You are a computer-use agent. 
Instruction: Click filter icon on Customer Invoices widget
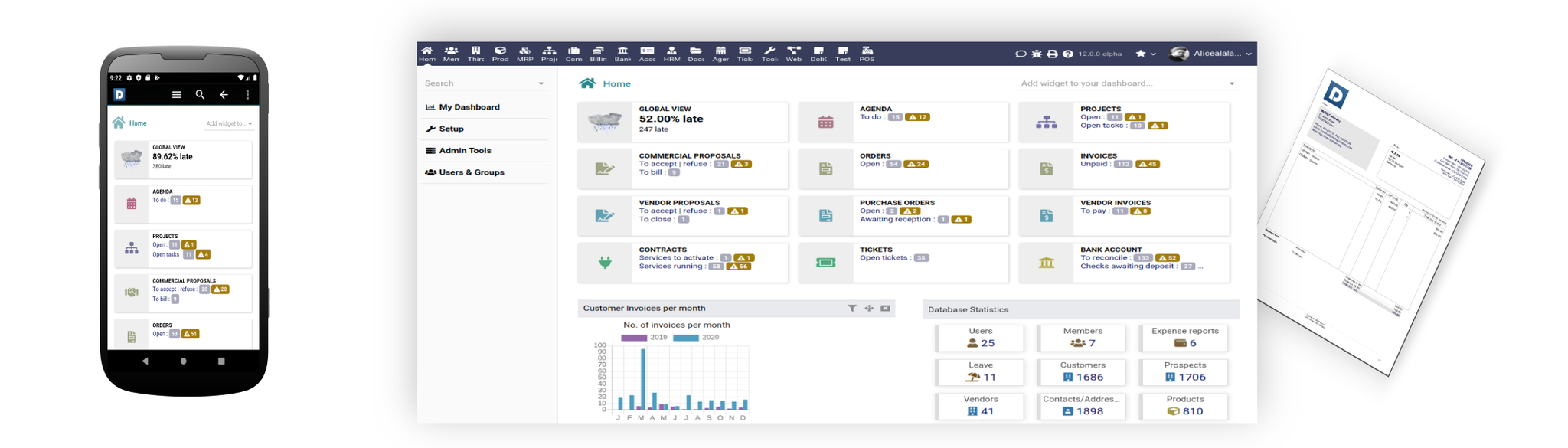[852, 308]
